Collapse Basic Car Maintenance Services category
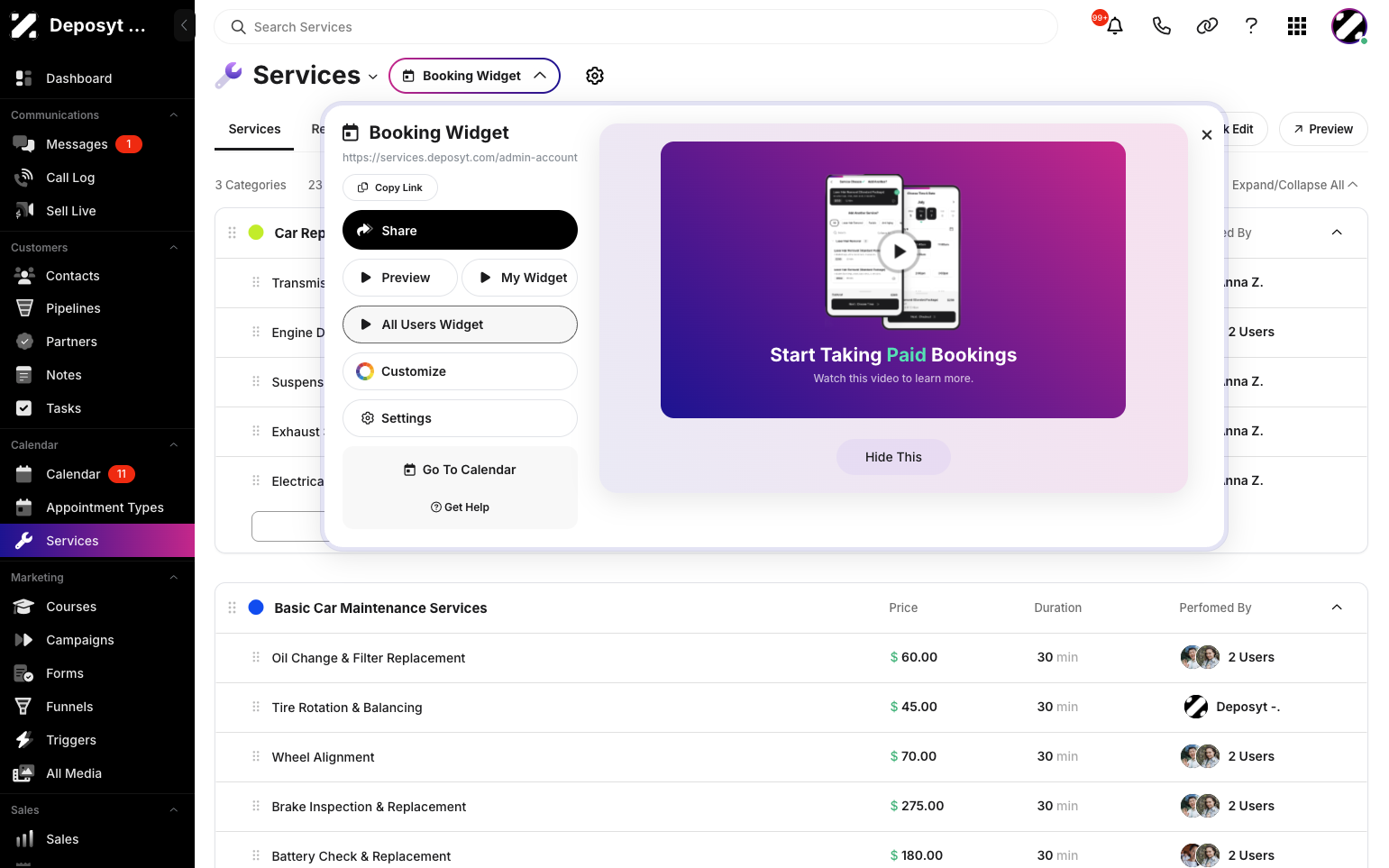The height and width of the screenshot is (868, 1389). [1337, 608]
